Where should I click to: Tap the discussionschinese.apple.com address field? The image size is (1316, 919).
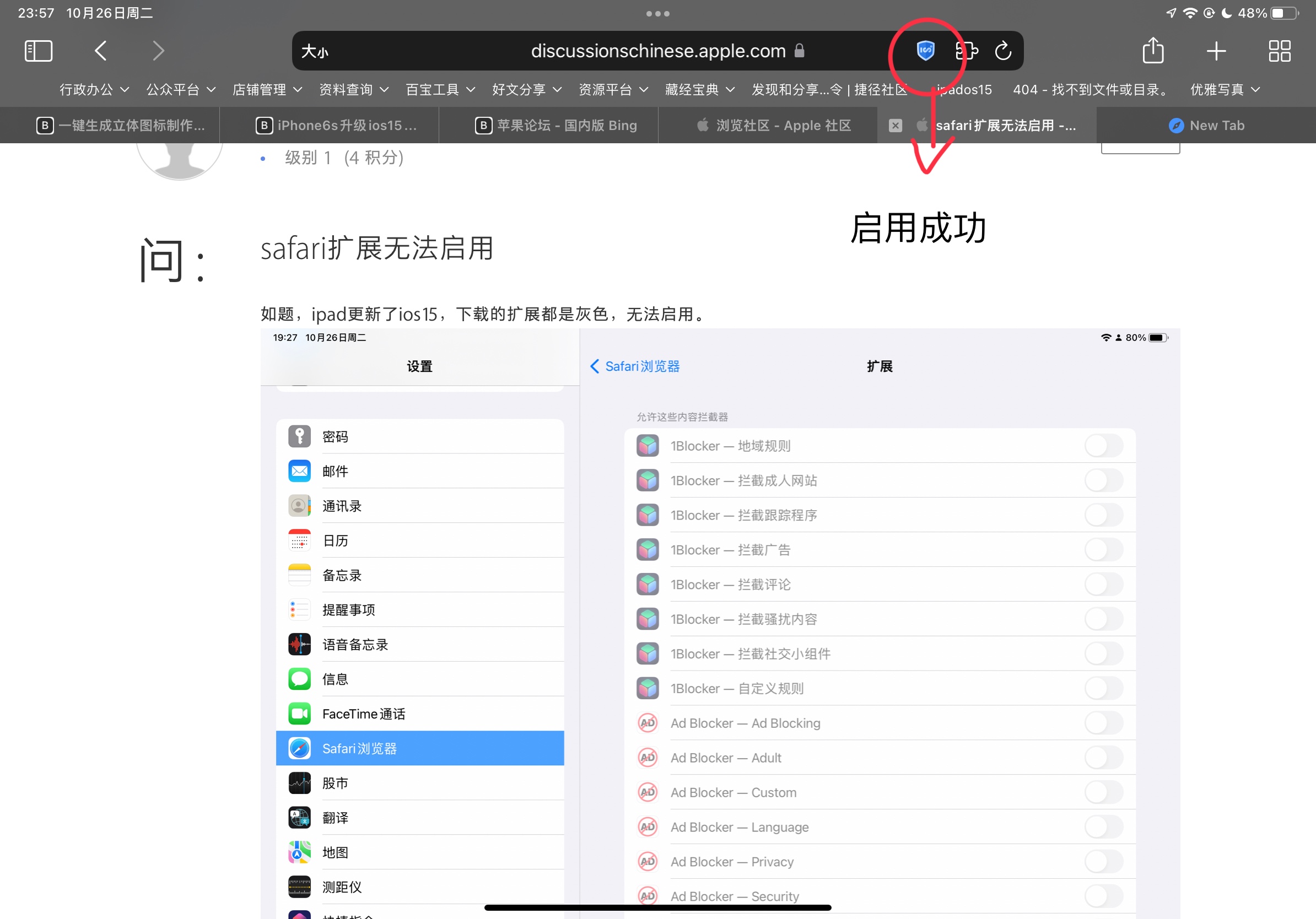658,51
